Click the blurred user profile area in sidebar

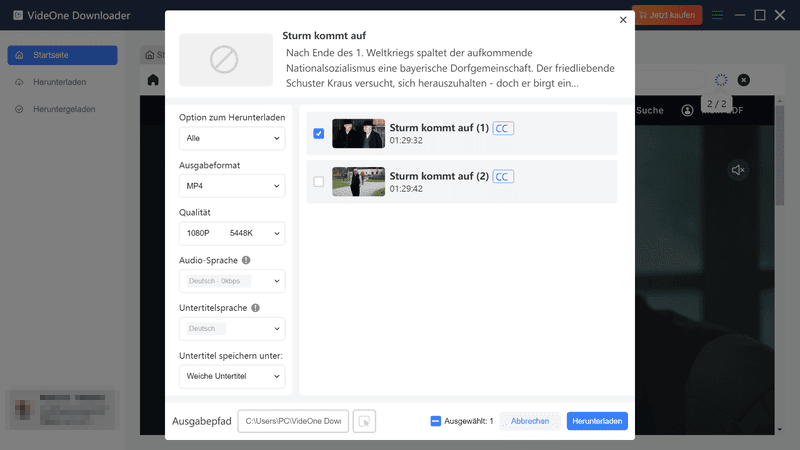coord(62,409)
